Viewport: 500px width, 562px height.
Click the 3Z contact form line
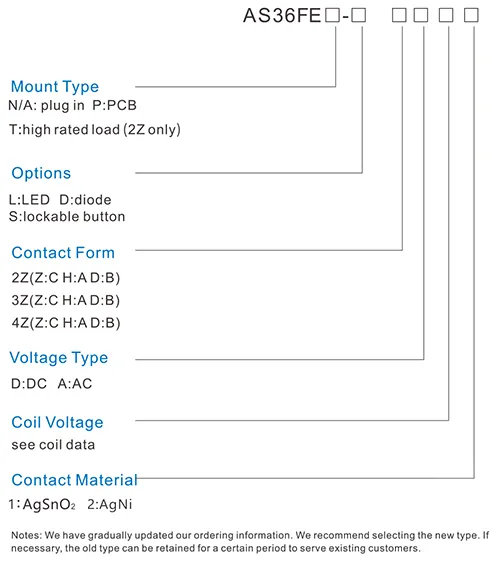[x=66, y=300]
